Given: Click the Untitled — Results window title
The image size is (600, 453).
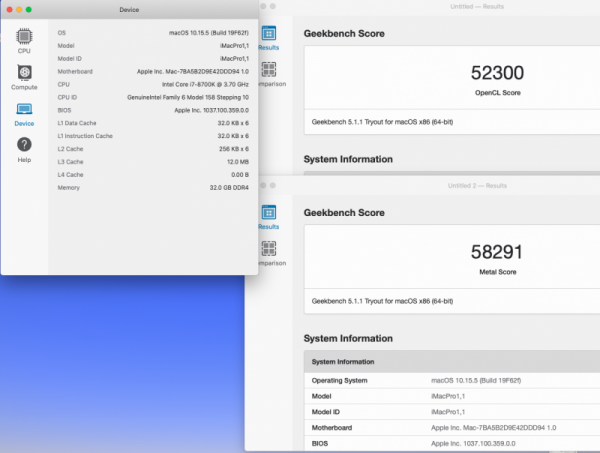Looking at the screenshot, I should click(477, 7).
